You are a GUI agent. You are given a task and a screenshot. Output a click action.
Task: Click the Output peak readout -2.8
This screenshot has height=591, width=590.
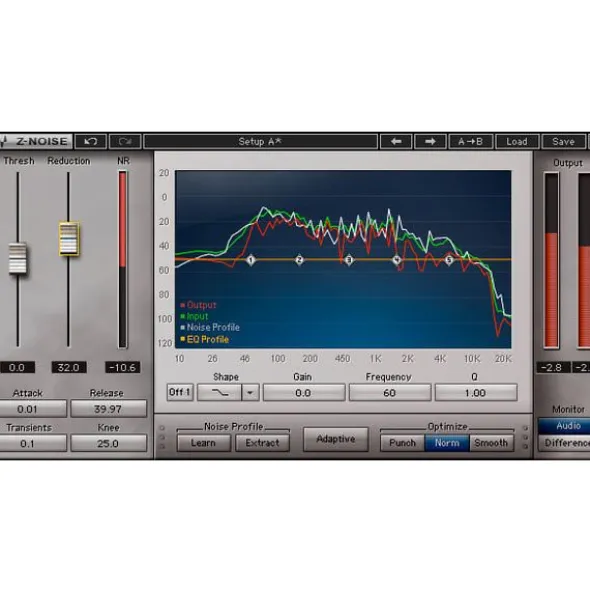(553, 367)
